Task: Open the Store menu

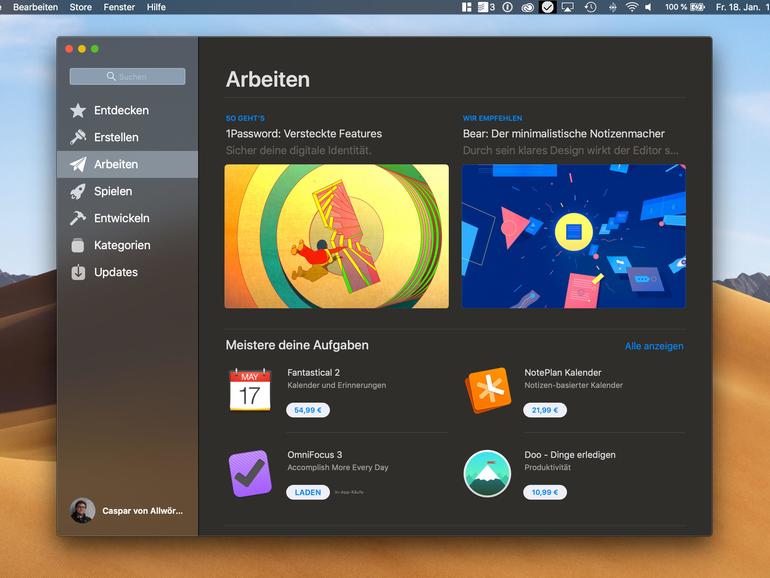Action: click(81, 7)
